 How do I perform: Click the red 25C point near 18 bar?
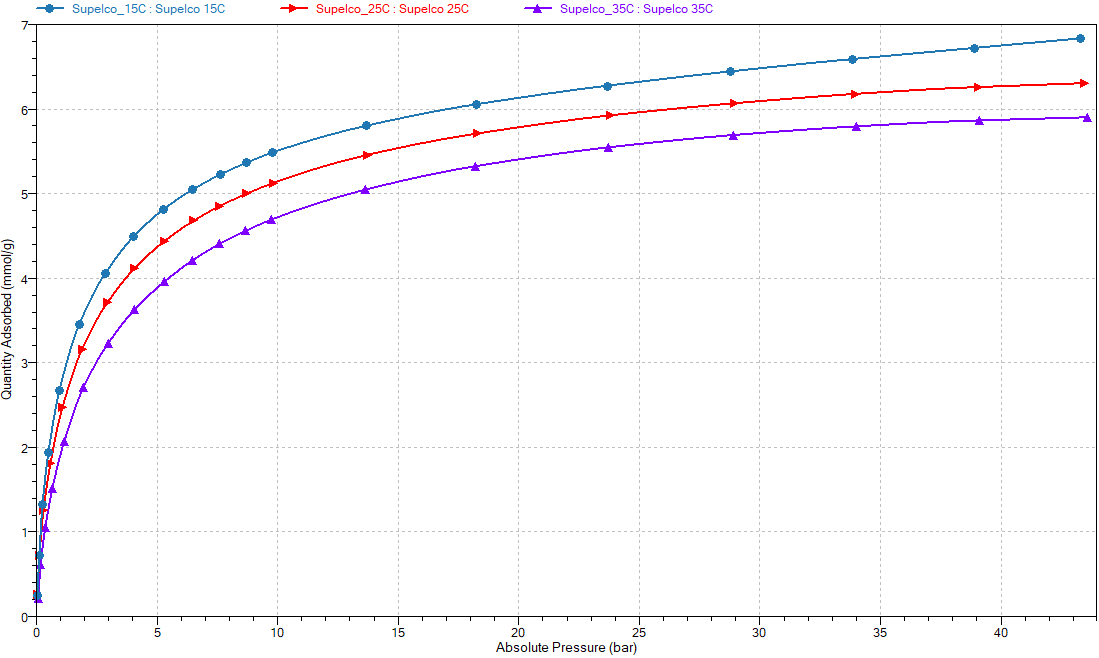[x=477, y=133]
